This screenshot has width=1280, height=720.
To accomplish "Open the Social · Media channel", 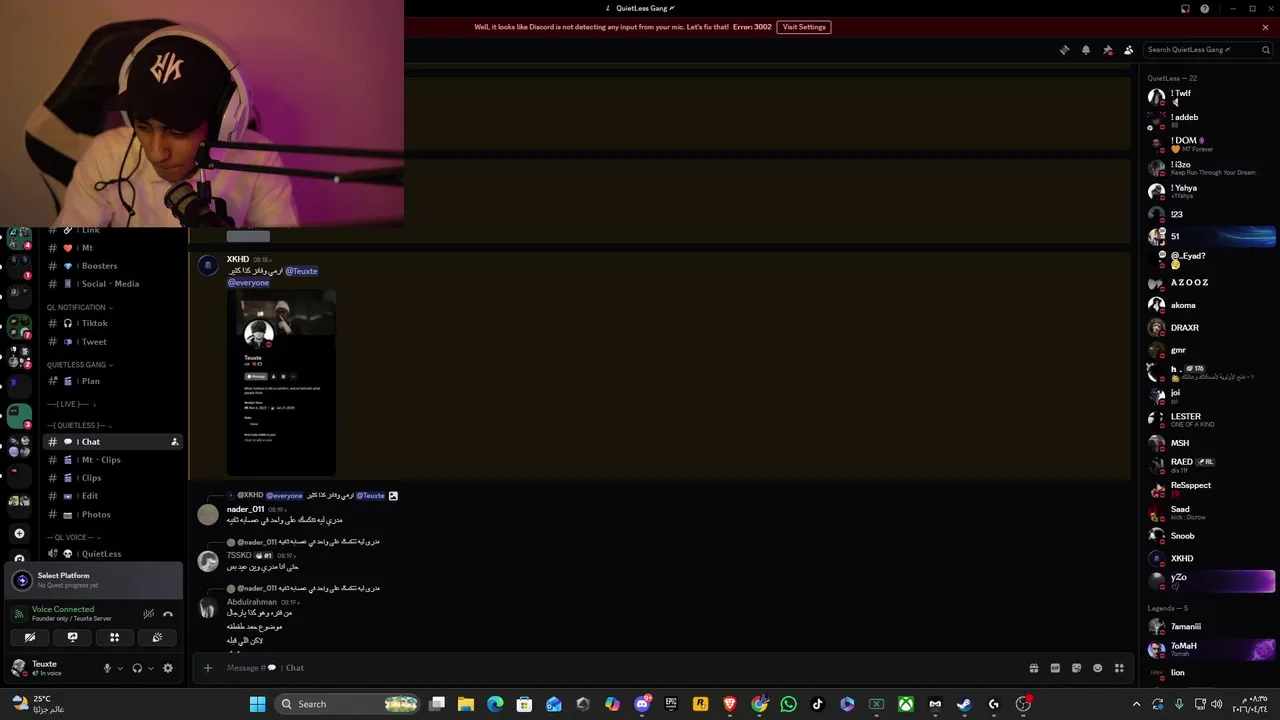I will pos(112,284).
